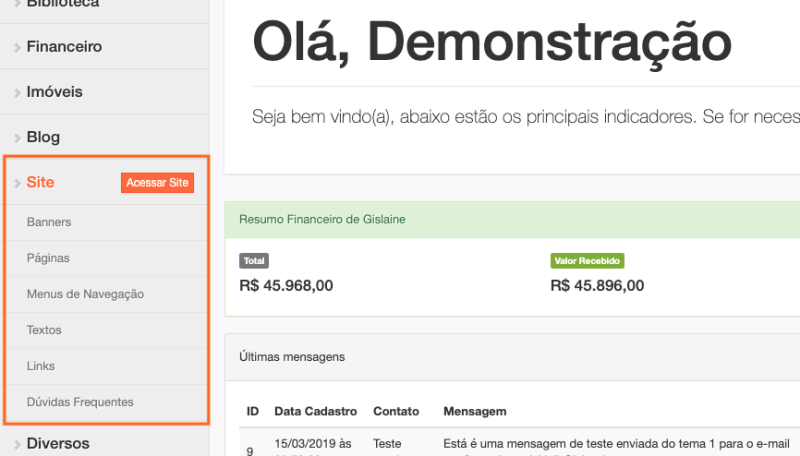
Task: Open the Links submenu item
Action: [41, 366]
